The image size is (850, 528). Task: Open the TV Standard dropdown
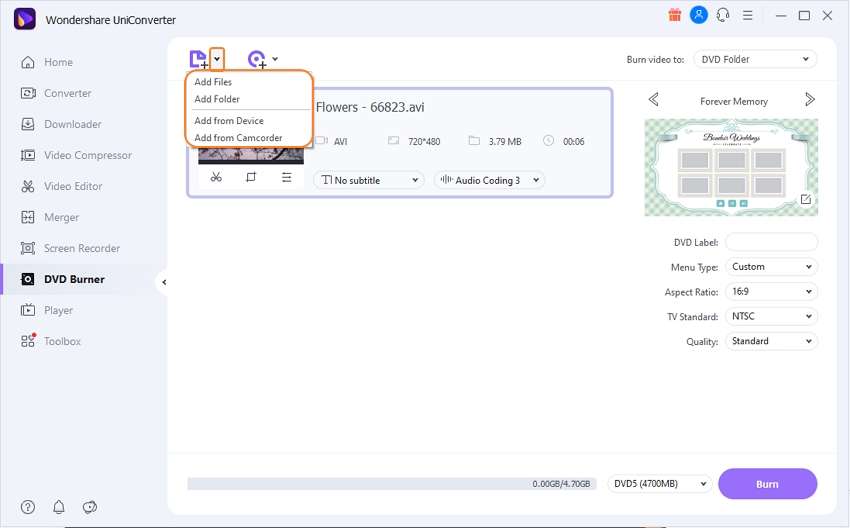point(771,316)
